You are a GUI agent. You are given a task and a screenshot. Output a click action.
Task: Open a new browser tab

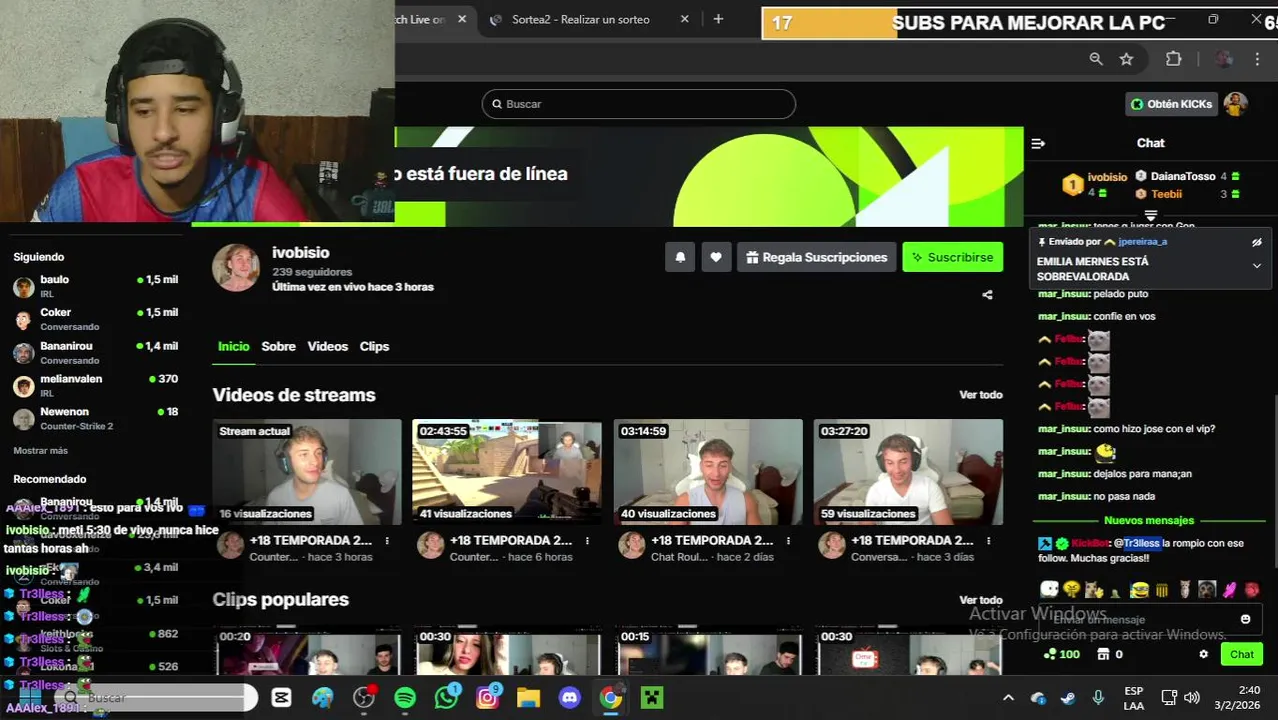coord(718,19)
